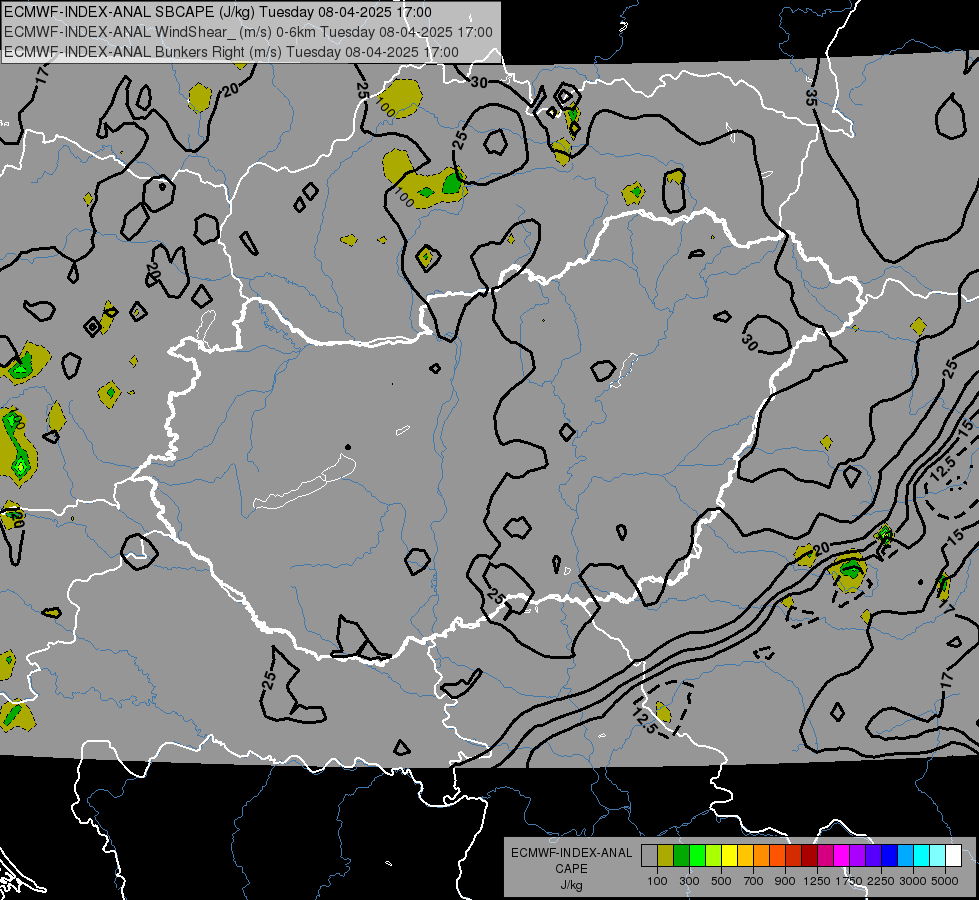979x900 pixels.
Task: Select the Bunkers Right (m/s) title line
Action: (231, 52)
